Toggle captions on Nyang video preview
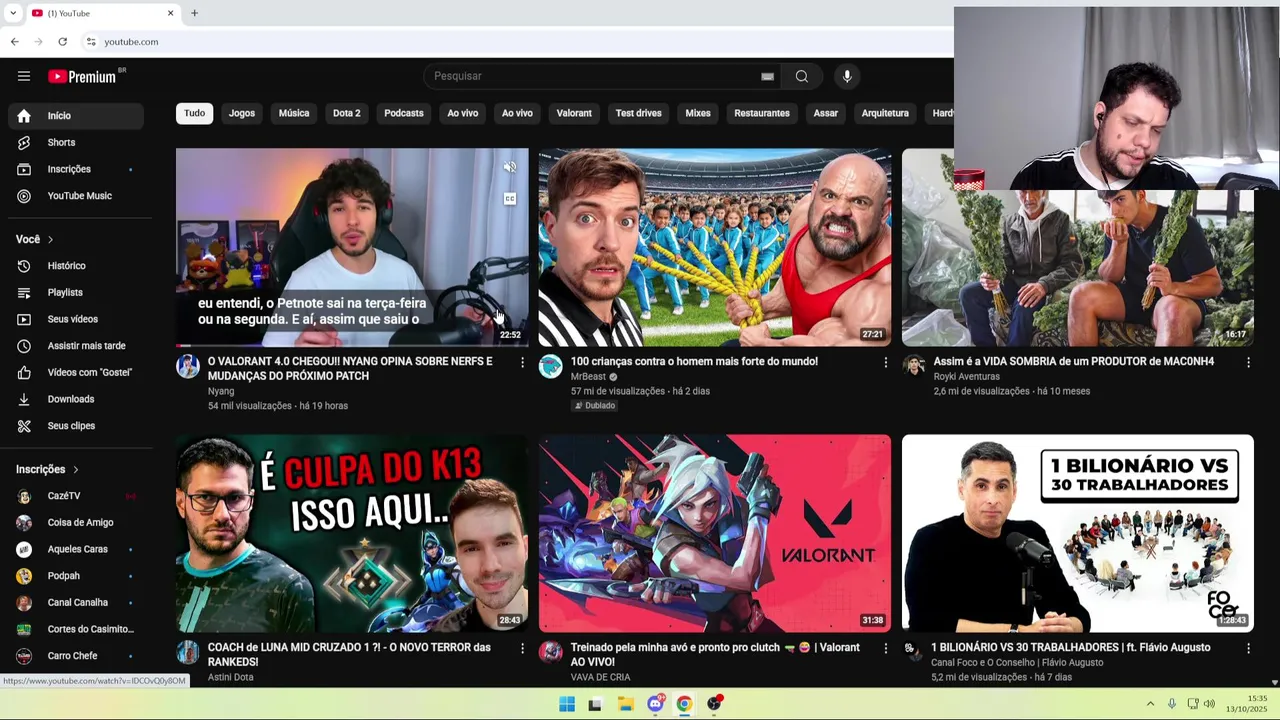 510,199
